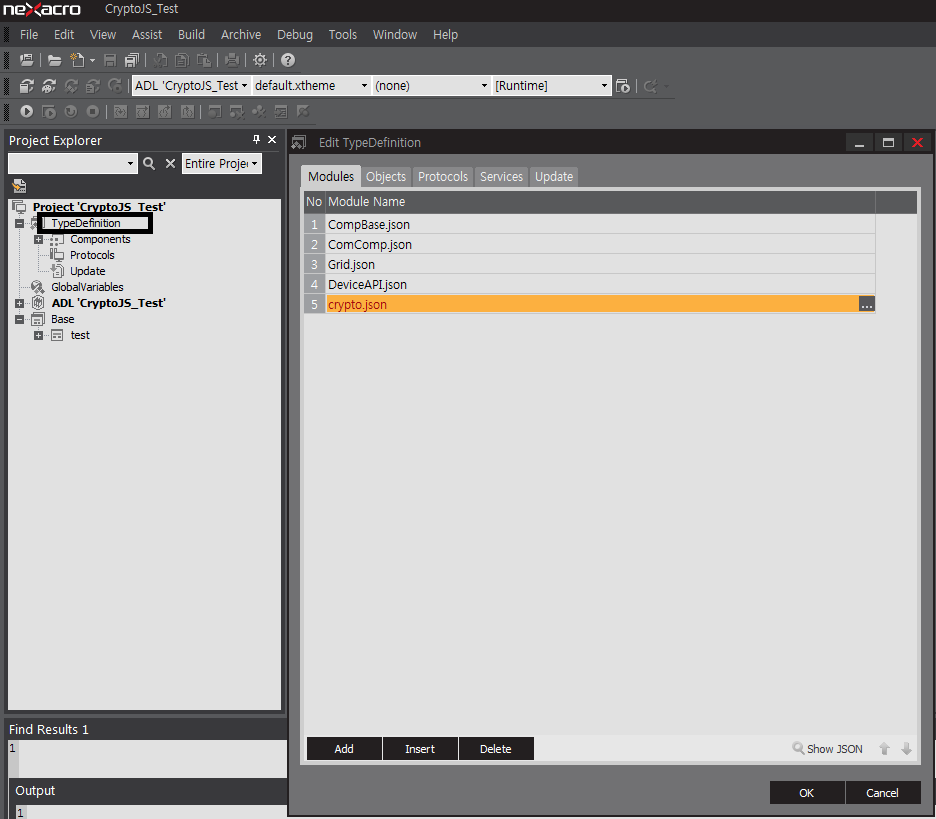
Task: Click the Paste toolbar icon
Action: [204, 60]
